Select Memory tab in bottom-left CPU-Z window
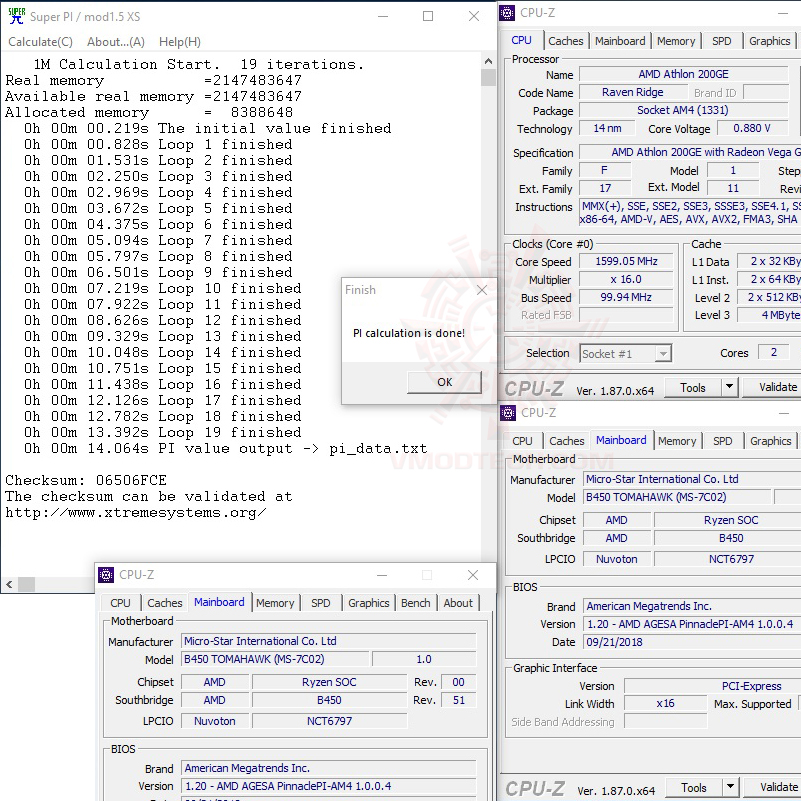 pos(275,603)
